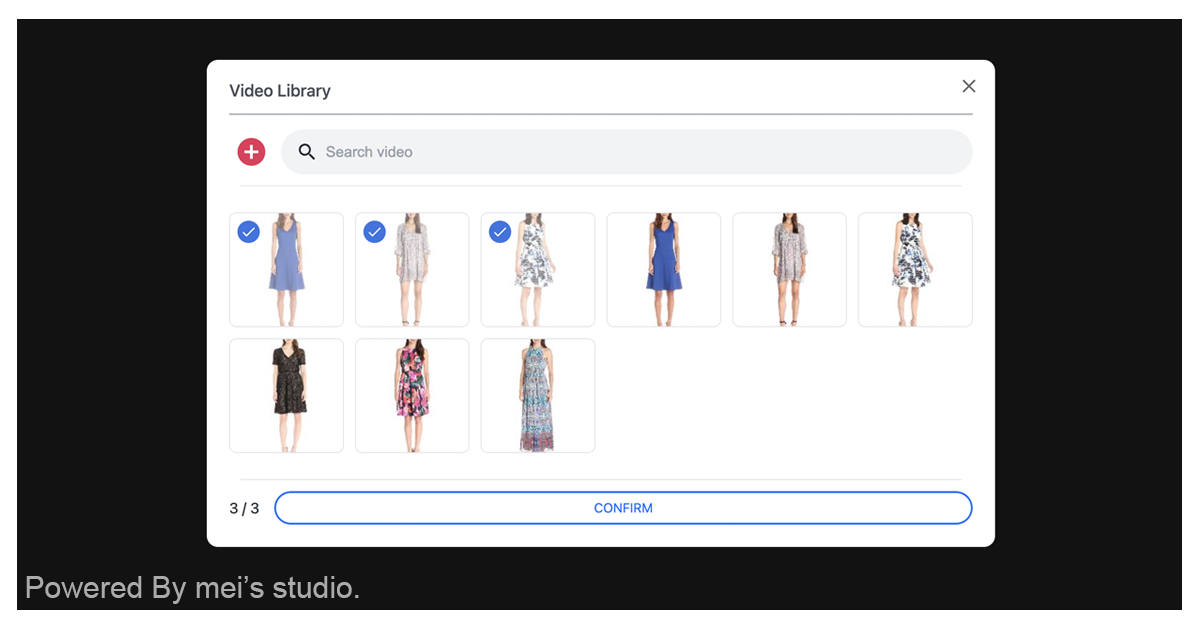Click the magnifying glass search icon

coord(307,152)
